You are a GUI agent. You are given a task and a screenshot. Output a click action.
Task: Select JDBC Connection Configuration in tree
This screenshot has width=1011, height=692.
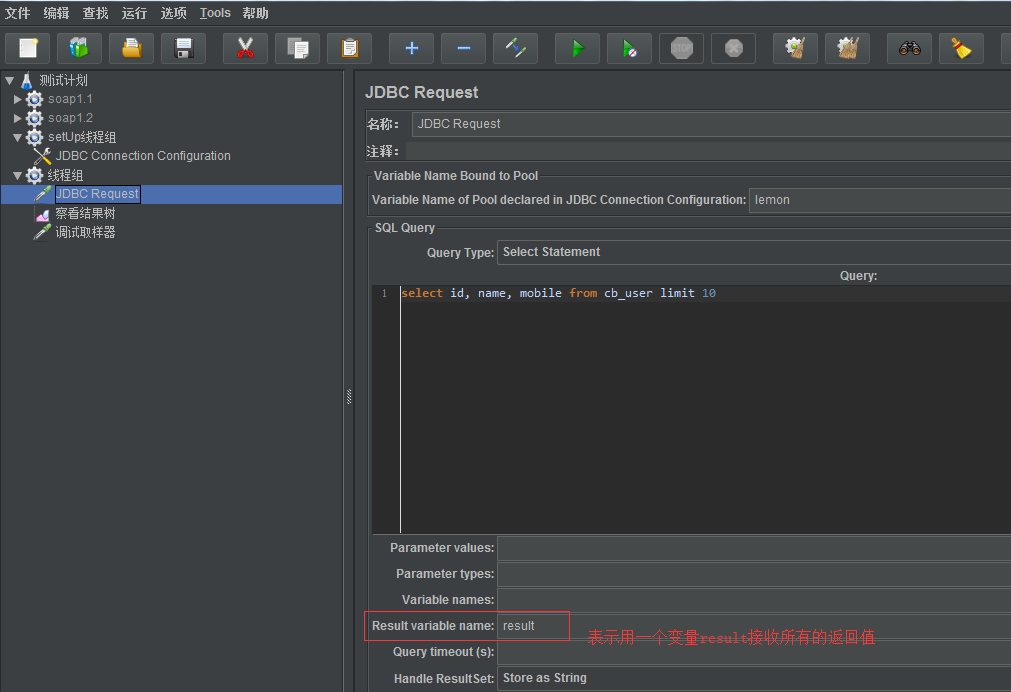click(143, 156)
